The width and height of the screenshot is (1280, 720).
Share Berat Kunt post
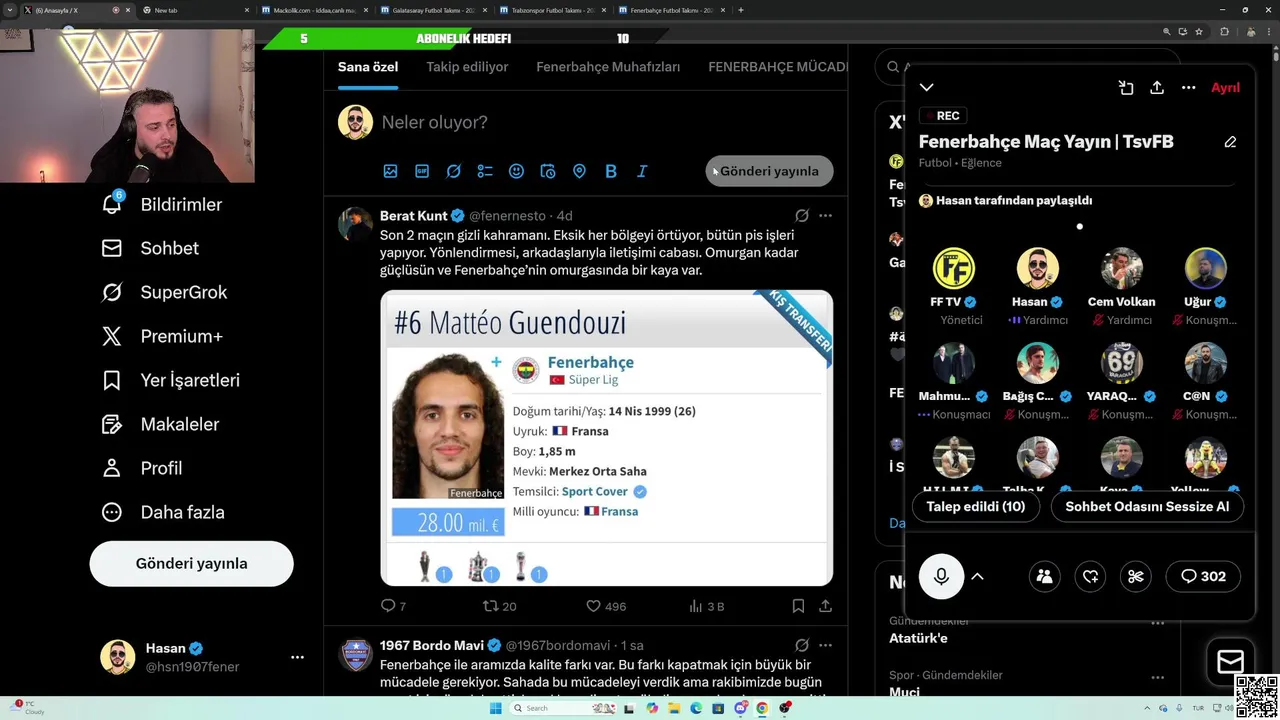(x=825, y=606)
